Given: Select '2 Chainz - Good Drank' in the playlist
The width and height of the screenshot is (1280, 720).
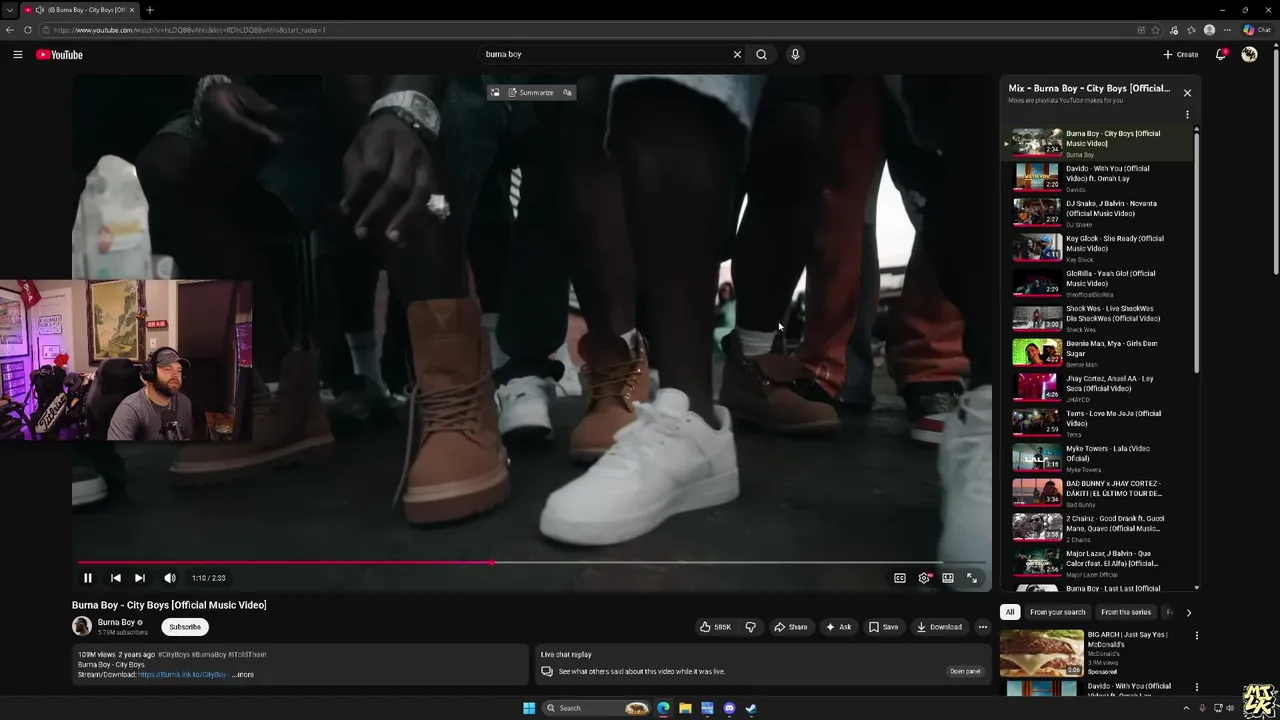Looking at the screenshot, I should click(1097, 527).
